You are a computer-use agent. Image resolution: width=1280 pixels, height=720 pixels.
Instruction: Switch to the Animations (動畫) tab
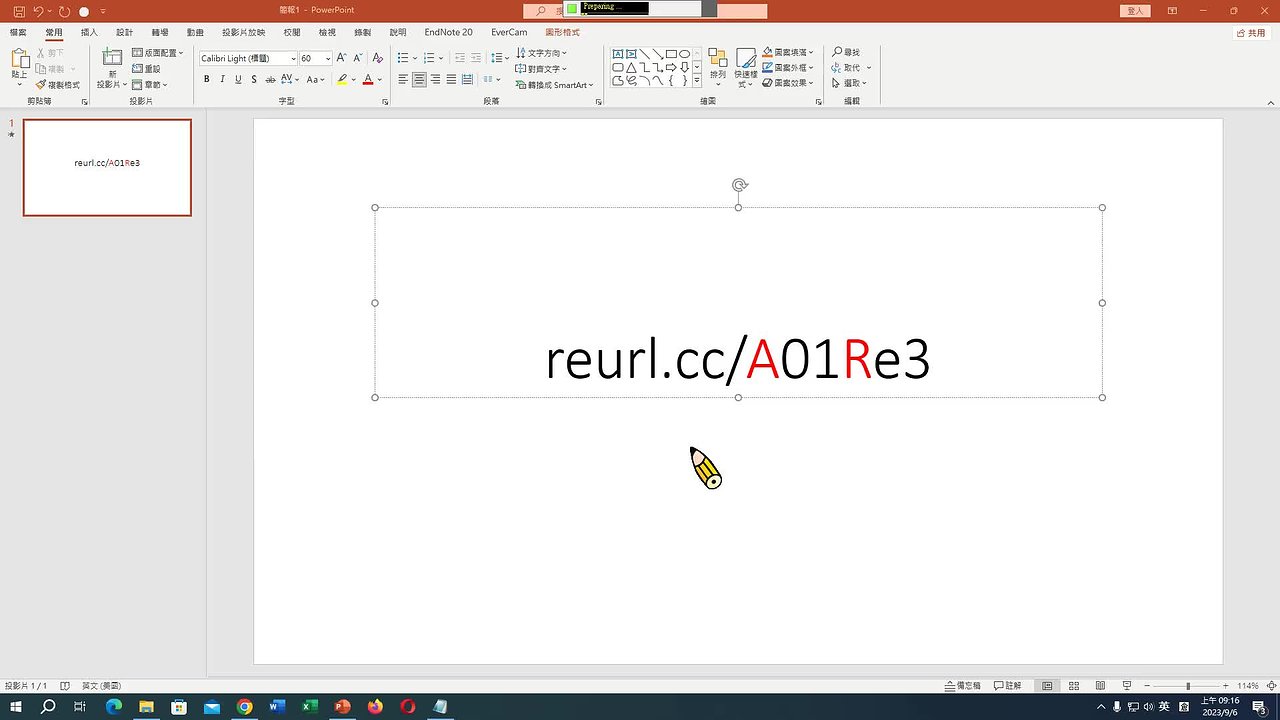195,32
